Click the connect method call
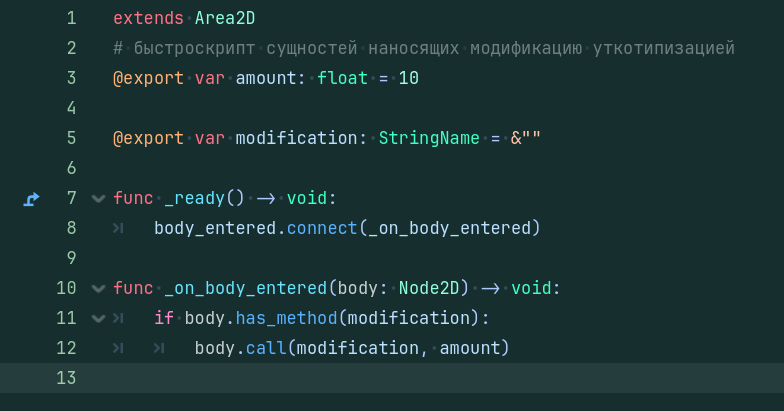784x411 pixels. (322, 228)
